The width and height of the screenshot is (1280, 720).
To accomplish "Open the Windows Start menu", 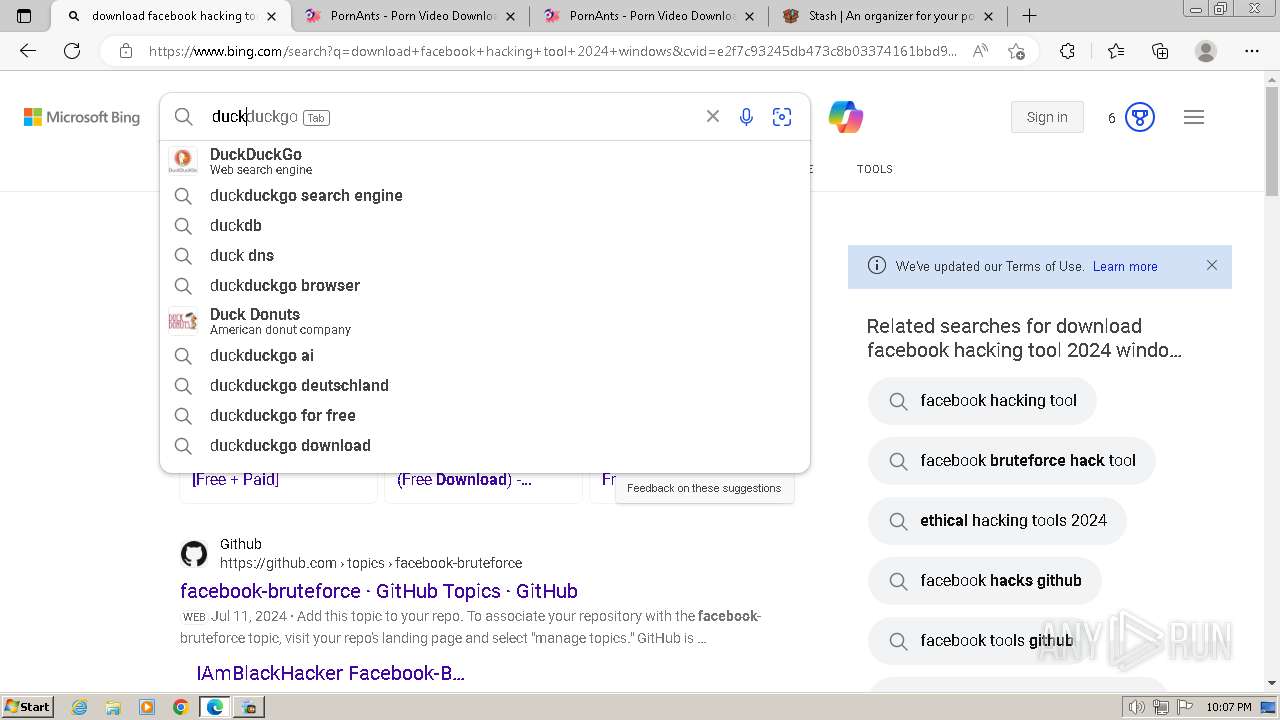I will 28,707.
